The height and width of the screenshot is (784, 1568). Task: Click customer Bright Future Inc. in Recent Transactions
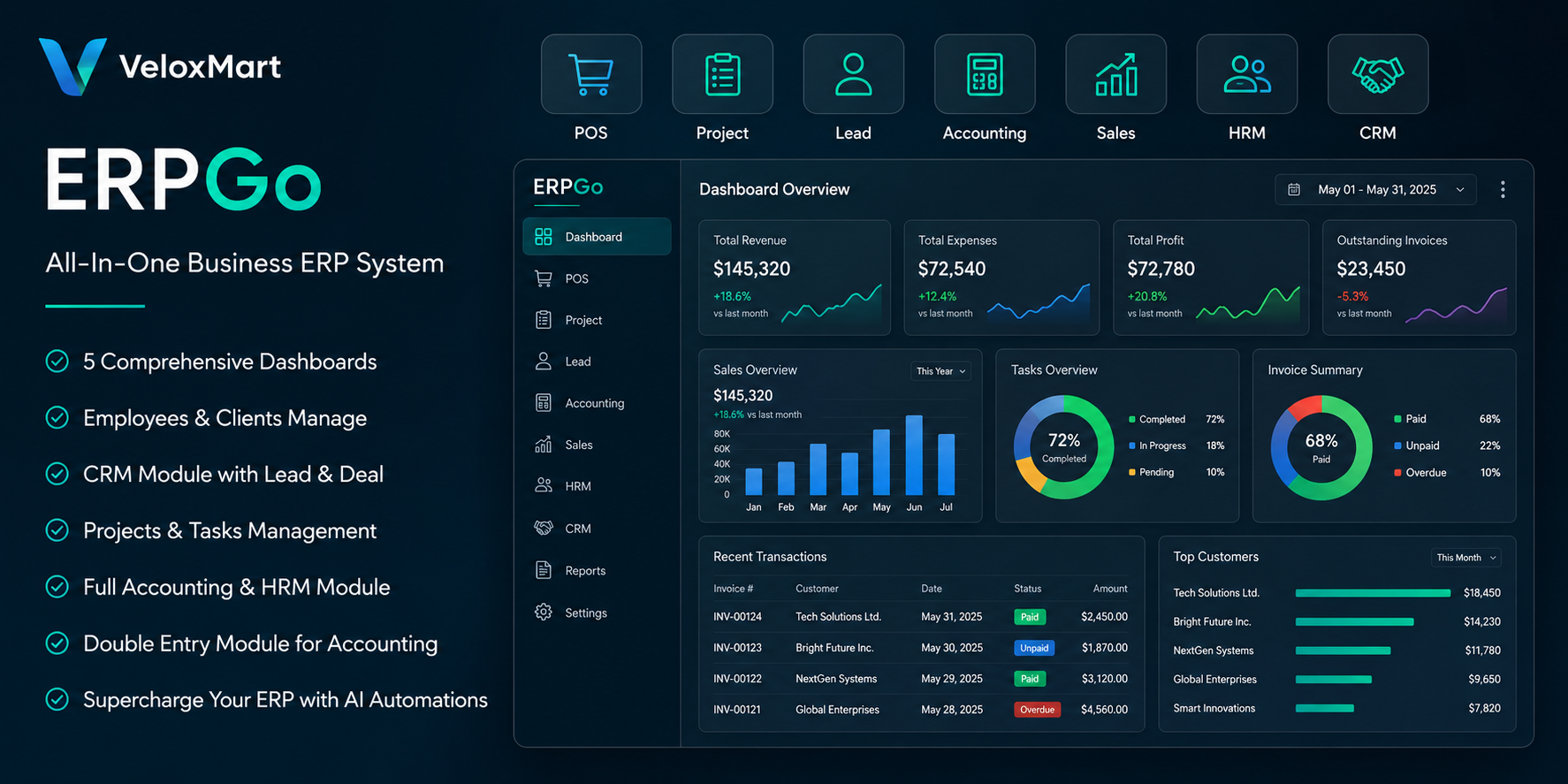[834, 648]
